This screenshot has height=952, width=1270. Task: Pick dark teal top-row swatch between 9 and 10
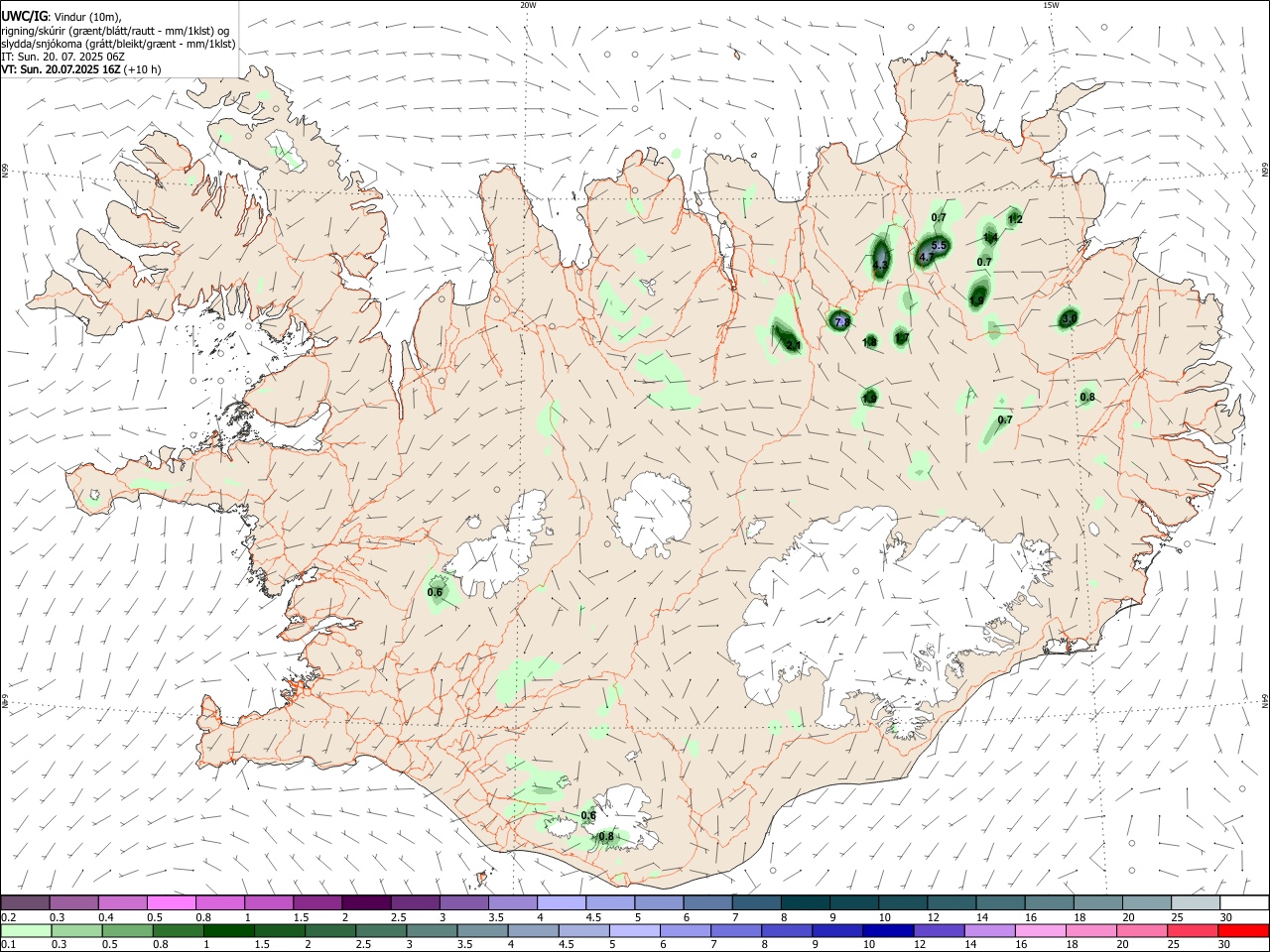(855, 902)
